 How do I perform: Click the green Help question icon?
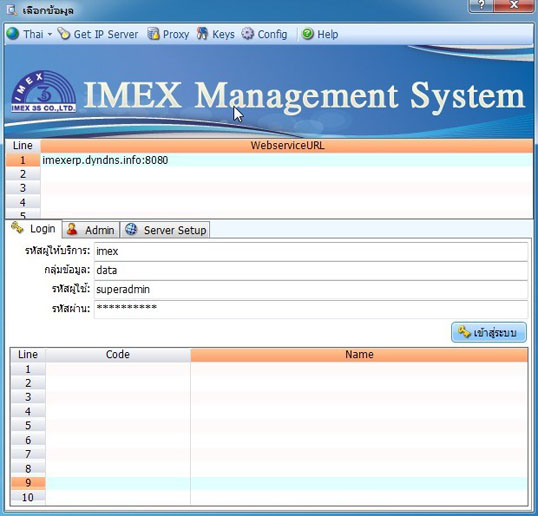coord(308,34)
